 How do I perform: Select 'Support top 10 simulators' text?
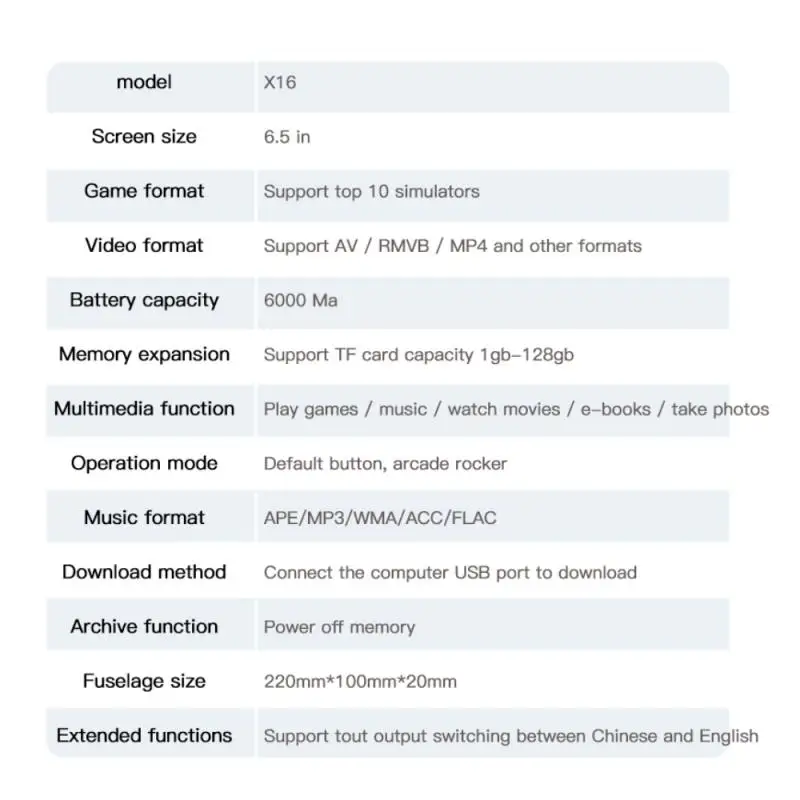coord(371,192)
